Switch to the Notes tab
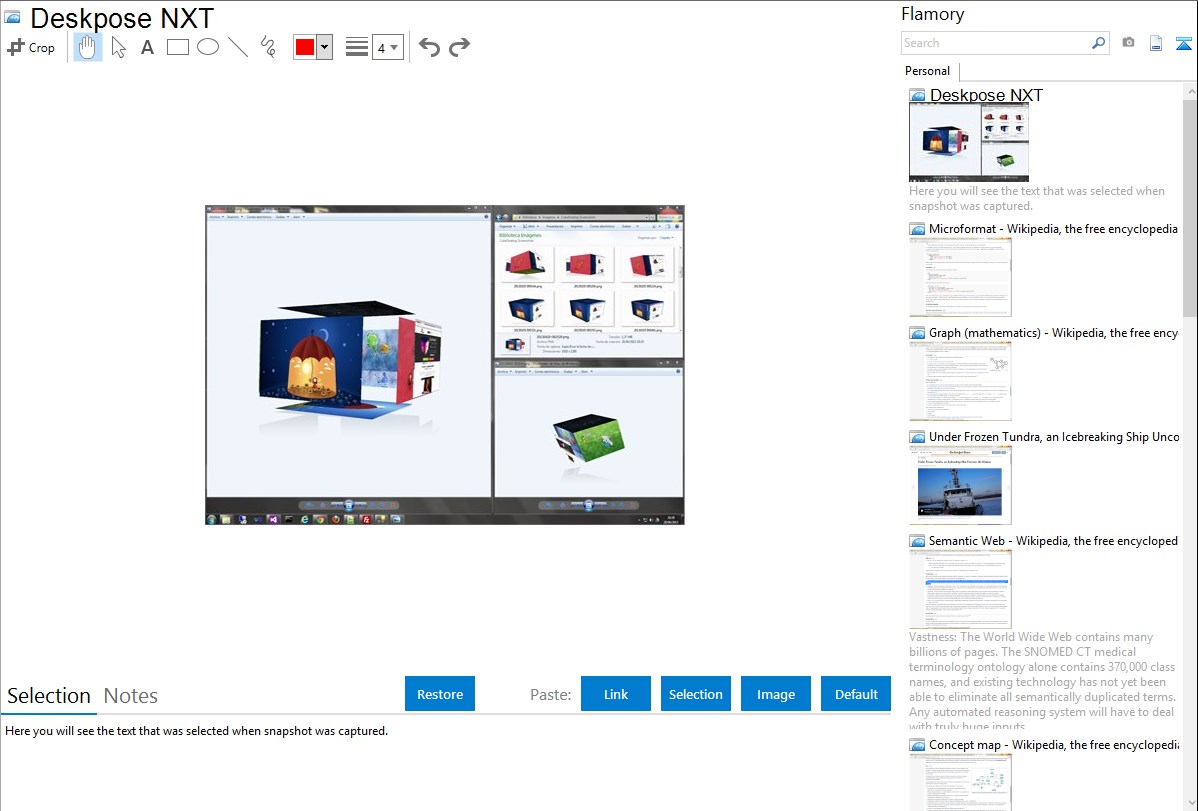Viewport: 1198px width, 811px height. click(131, 696)
